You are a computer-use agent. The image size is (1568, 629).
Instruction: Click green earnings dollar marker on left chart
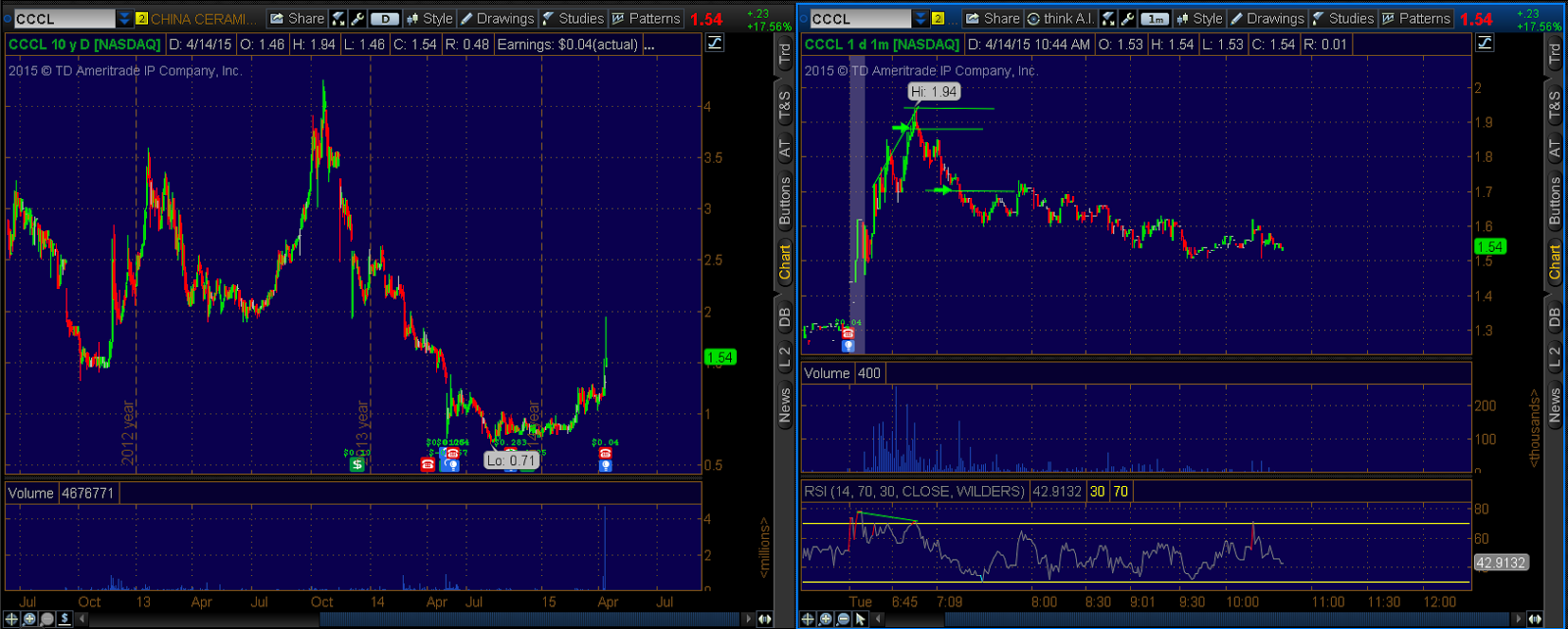click(x=357, y=464)
